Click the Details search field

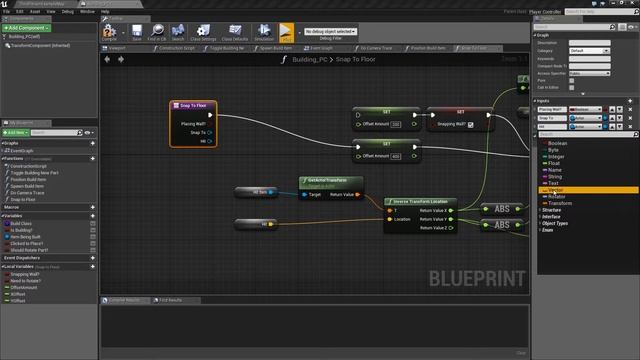pos(574,27)
